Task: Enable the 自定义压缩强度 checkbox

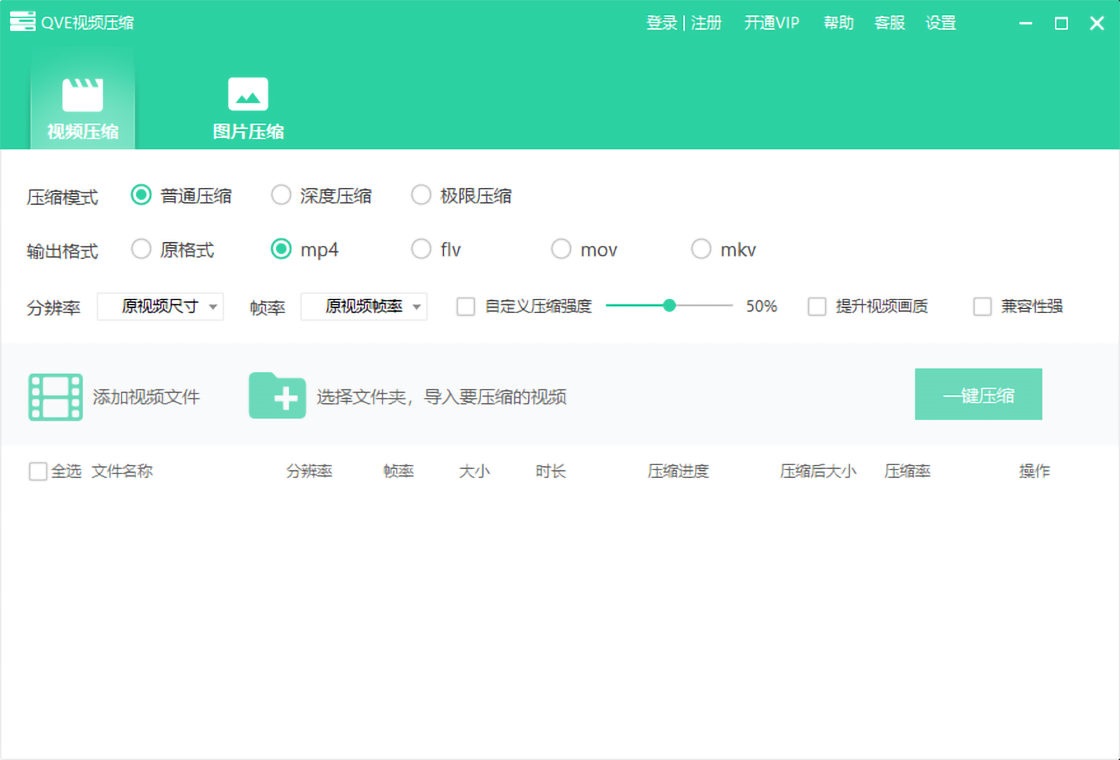Action: (x=466, y=306)
